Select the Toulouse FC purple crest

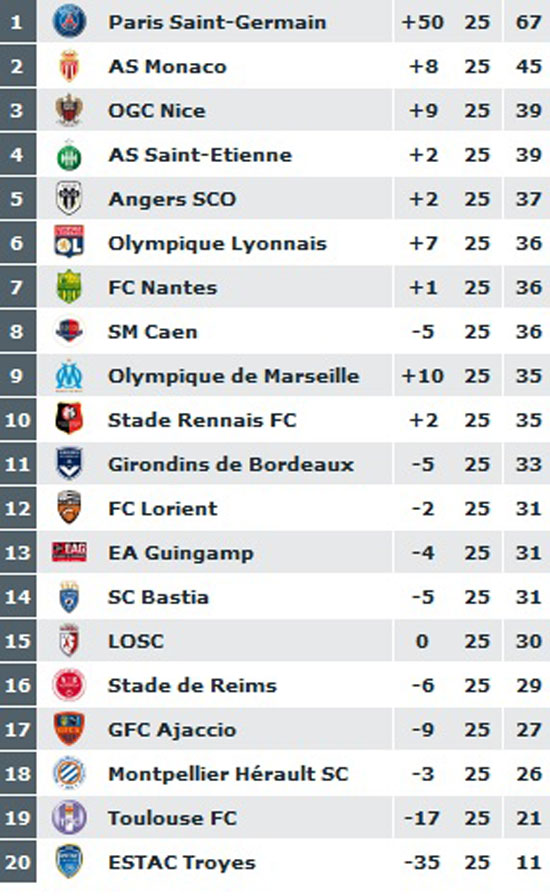coord(69,817)
